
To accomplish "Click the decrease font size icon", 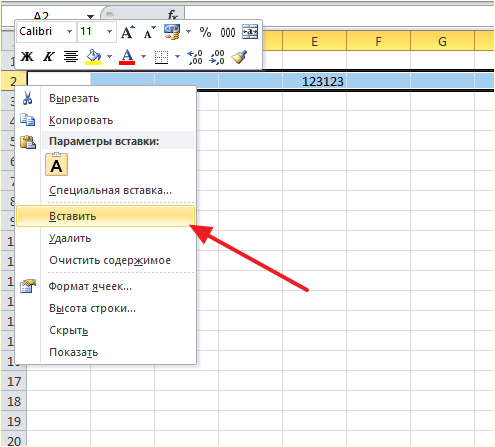I will tap(149, 32).
